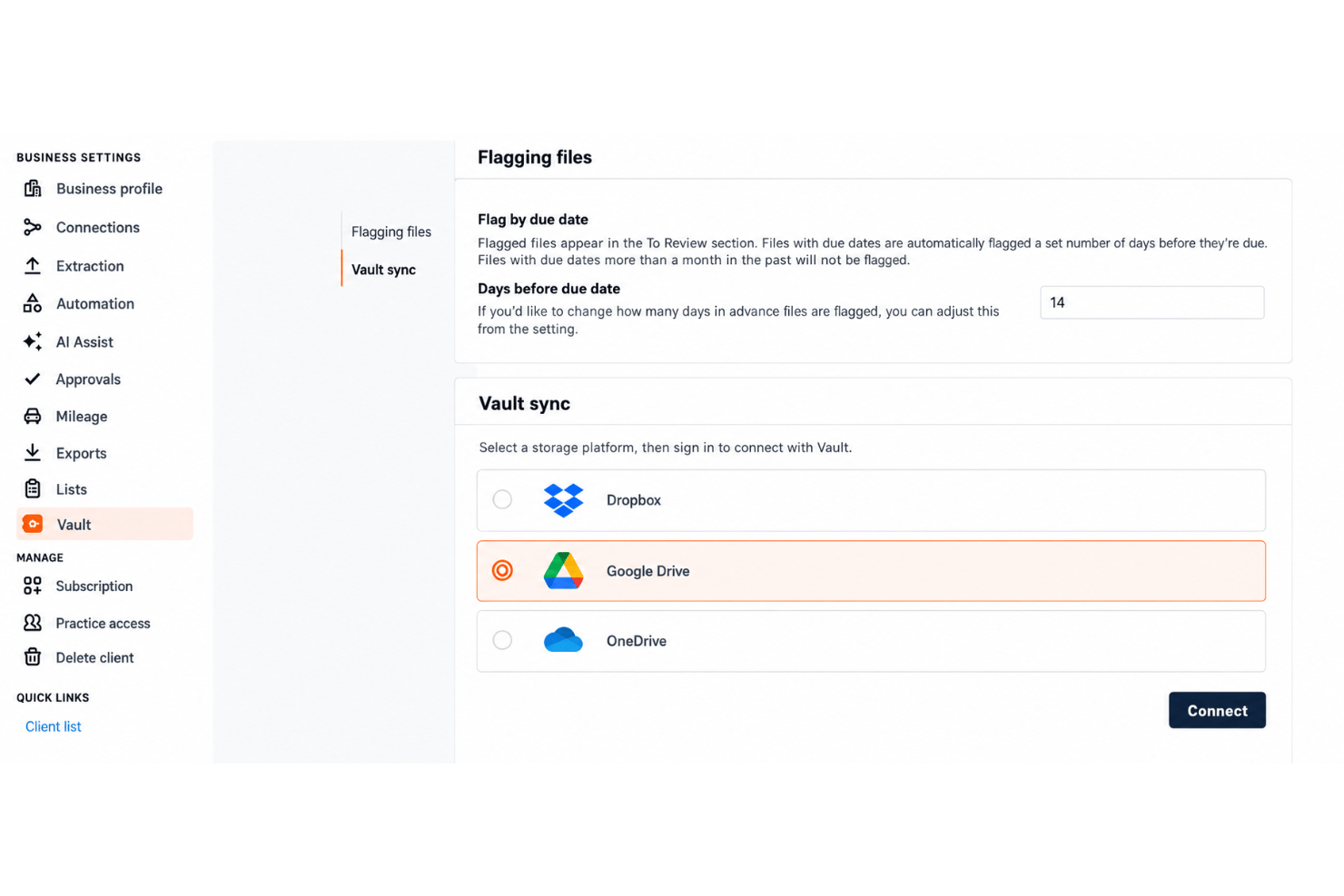Click the Exports download arrow icon
This screenshot has width=1344, height=896.
[x=33, y=452]
